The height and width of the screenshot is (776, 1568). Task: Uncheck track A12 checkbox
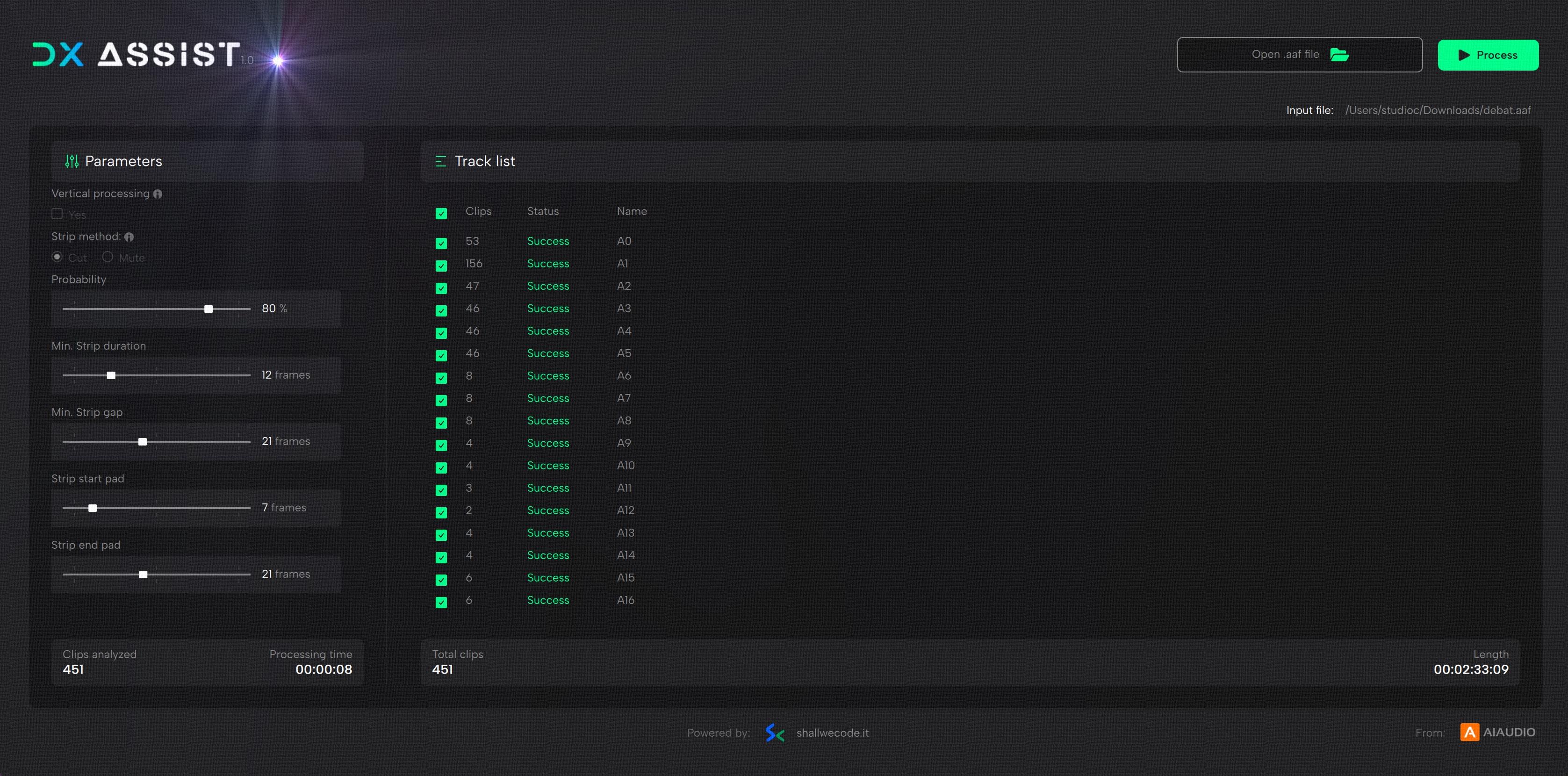pos(441,512)
